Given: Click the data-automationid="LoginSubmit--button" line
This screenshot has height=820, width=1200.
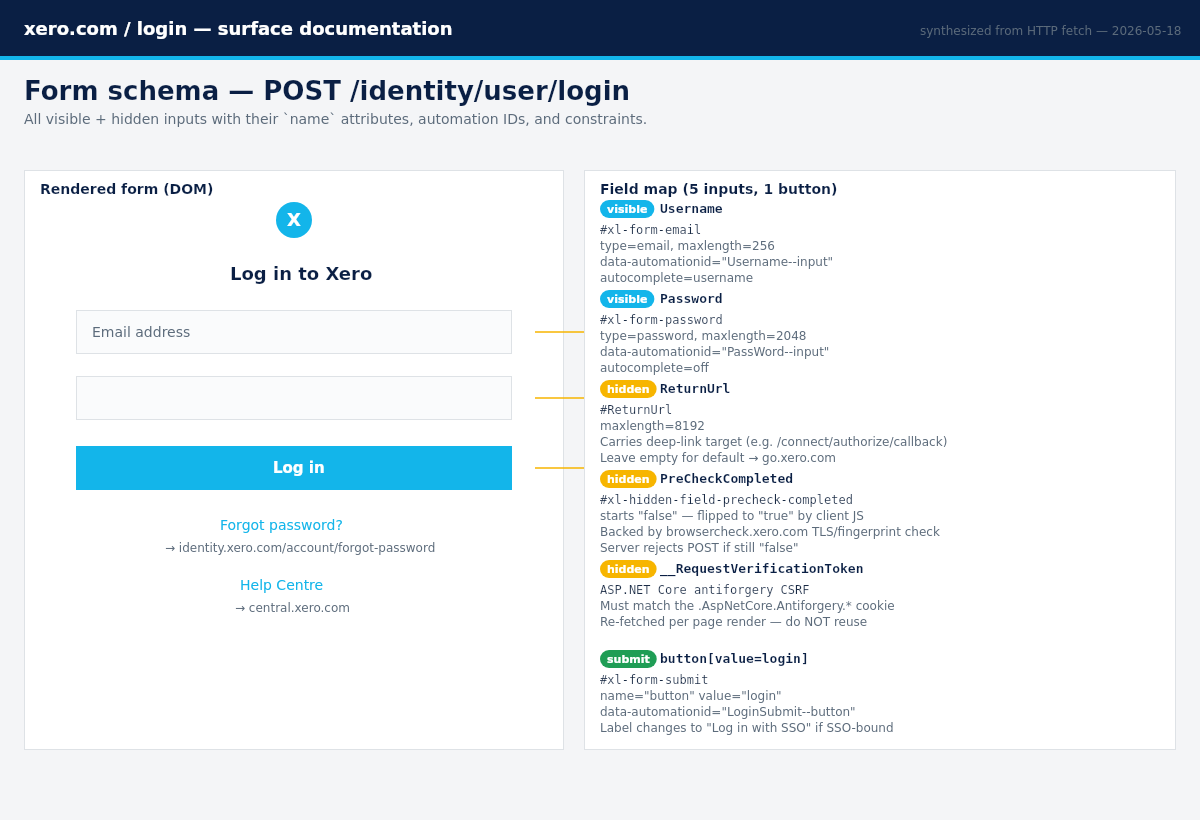Looking at the screenshot, I should click(728, 712).
